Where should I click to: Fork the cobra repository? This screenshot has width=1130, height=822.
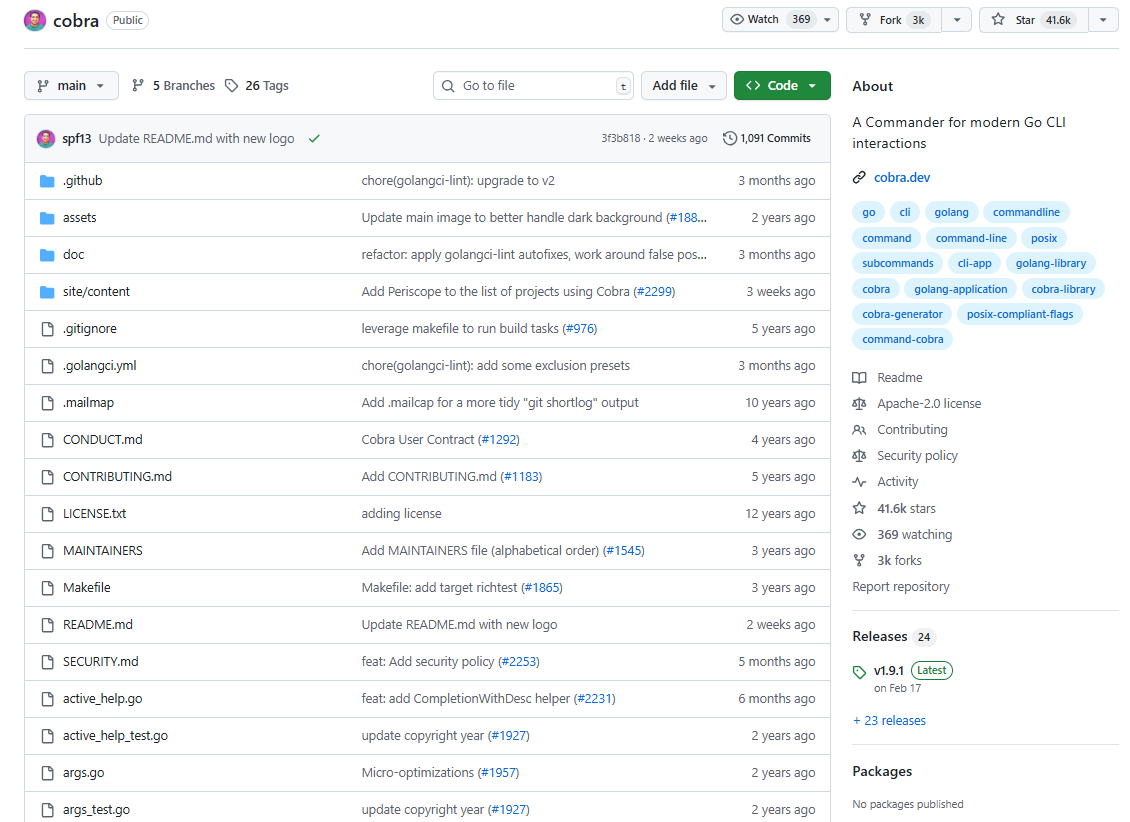pyautogui.click(x=894, y=20)
